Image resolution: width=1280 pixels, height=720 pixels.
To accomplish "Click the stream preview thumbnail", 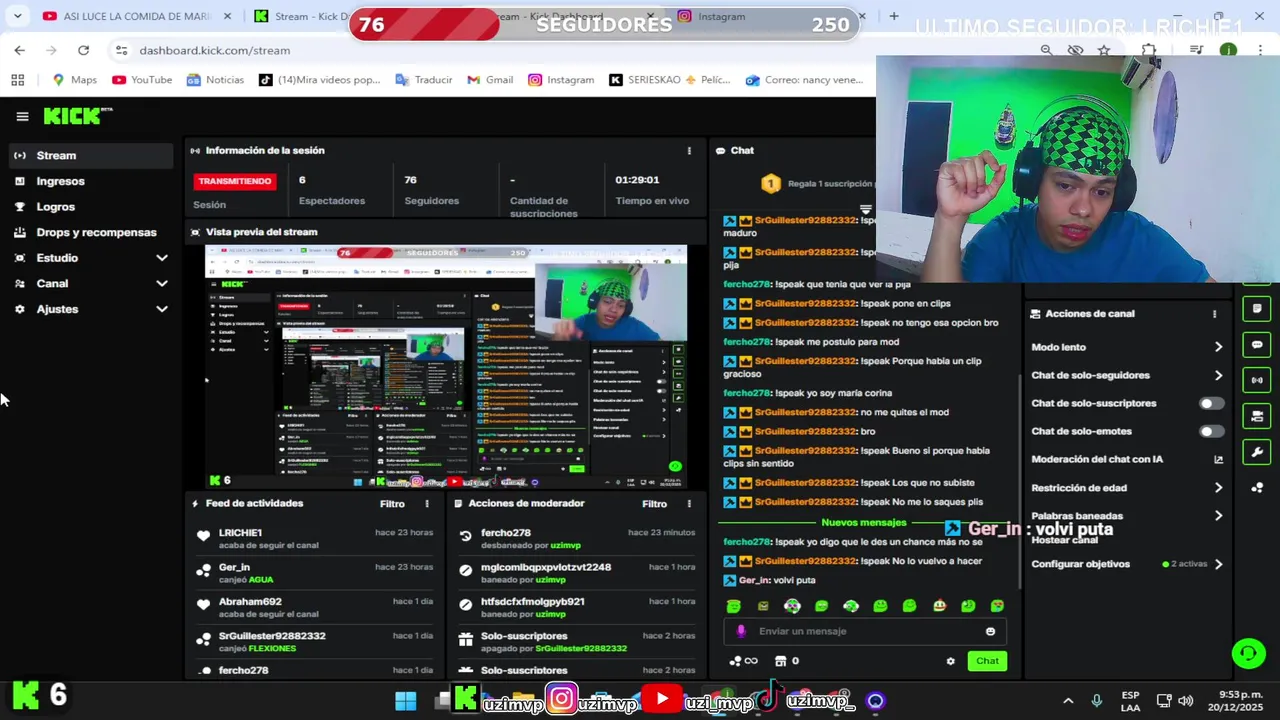I will (446, 366).
